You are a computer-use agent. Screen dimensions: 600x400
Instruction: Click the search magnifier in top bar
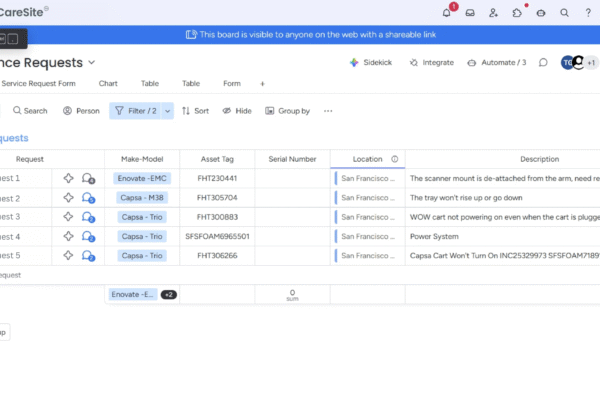coord(564,13)
